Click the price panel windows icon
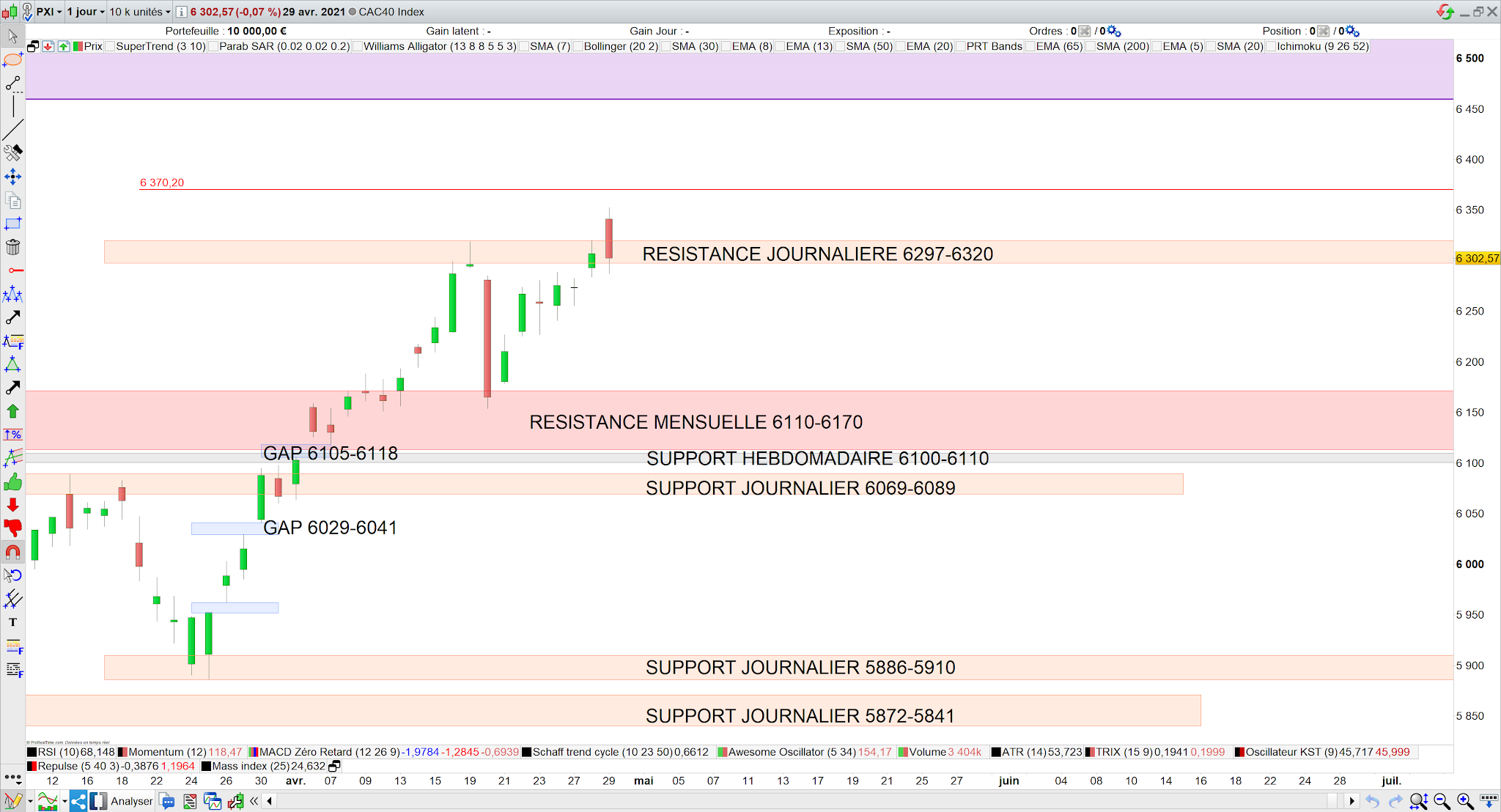Viewport: 1501px width, 812px height. pyautogui.click(x=33, y=46)
